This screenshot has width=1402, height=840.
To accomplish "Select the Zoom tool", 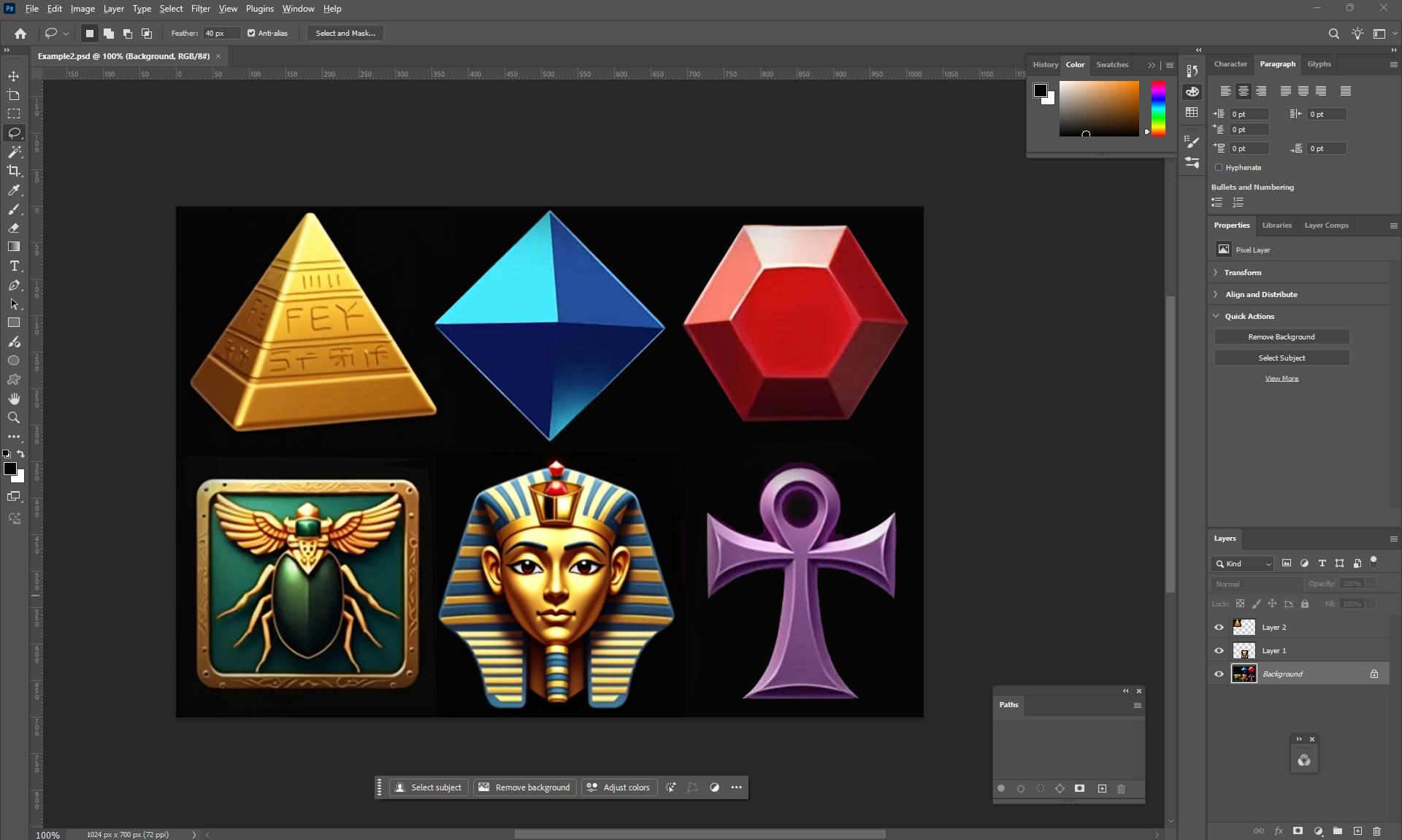I will (x=14, y=417).
